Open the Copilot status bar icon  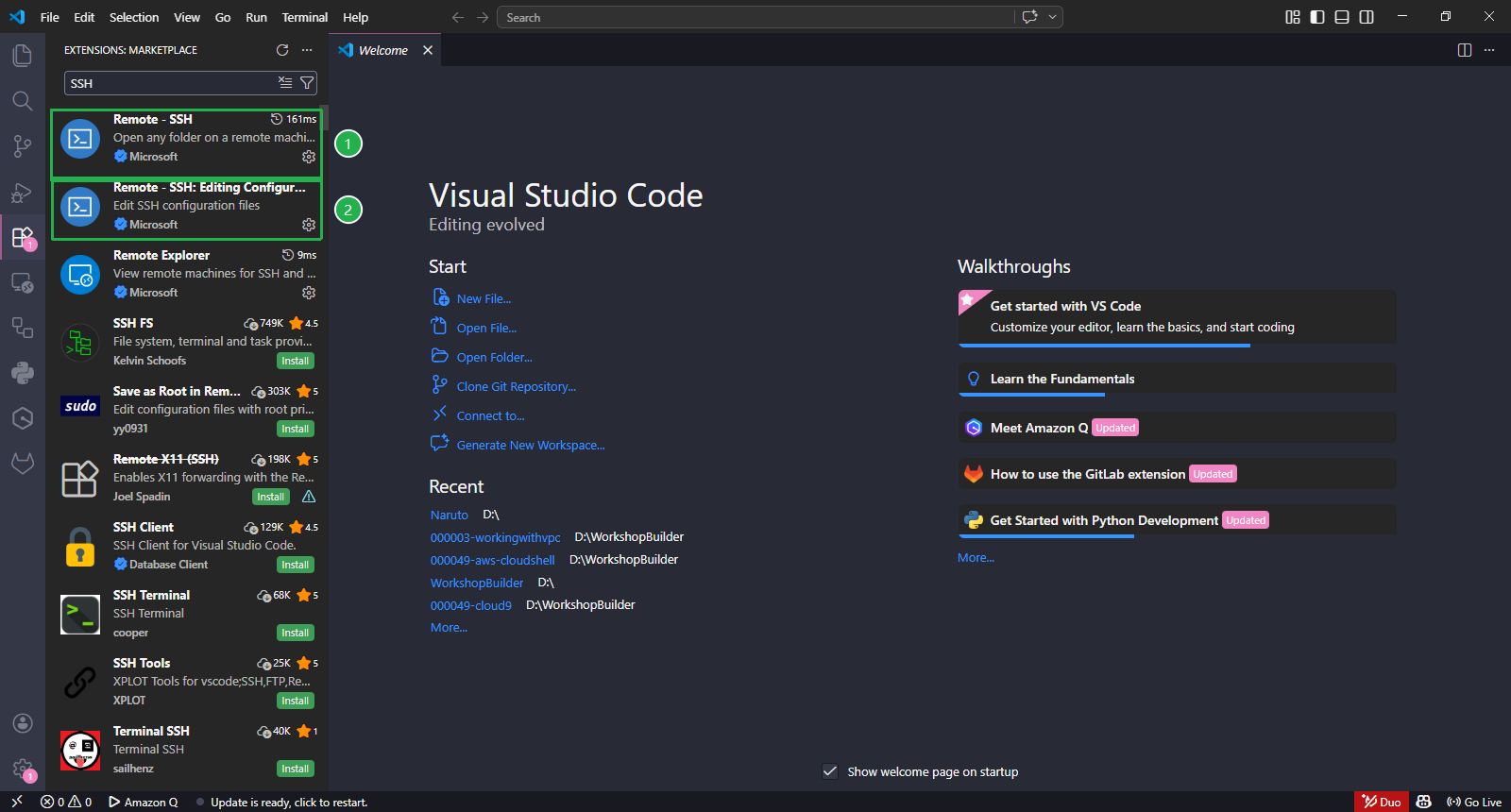point(1424,802)
